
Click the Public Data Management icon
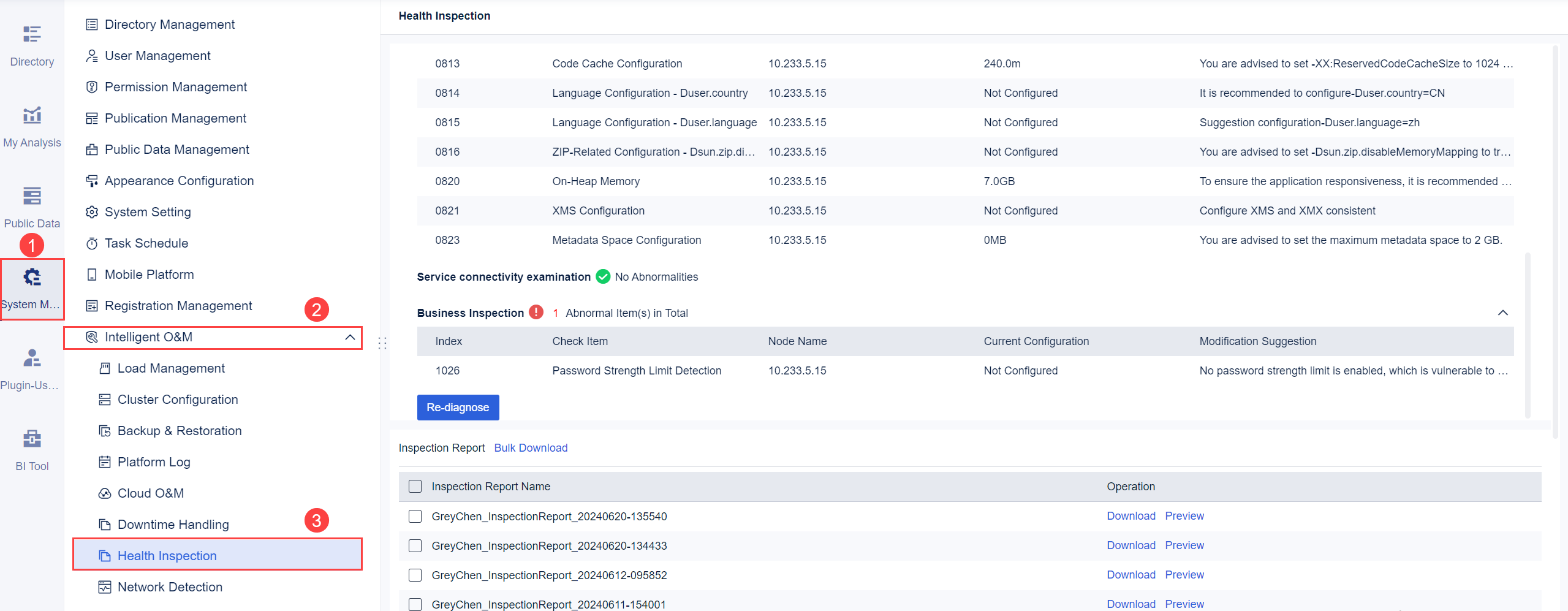(92, 150)
